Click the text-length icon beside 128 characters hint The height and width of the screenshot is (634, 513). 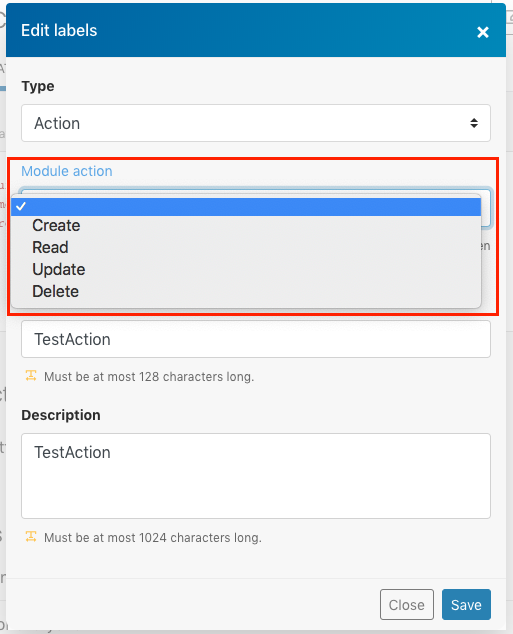(31, 376)
